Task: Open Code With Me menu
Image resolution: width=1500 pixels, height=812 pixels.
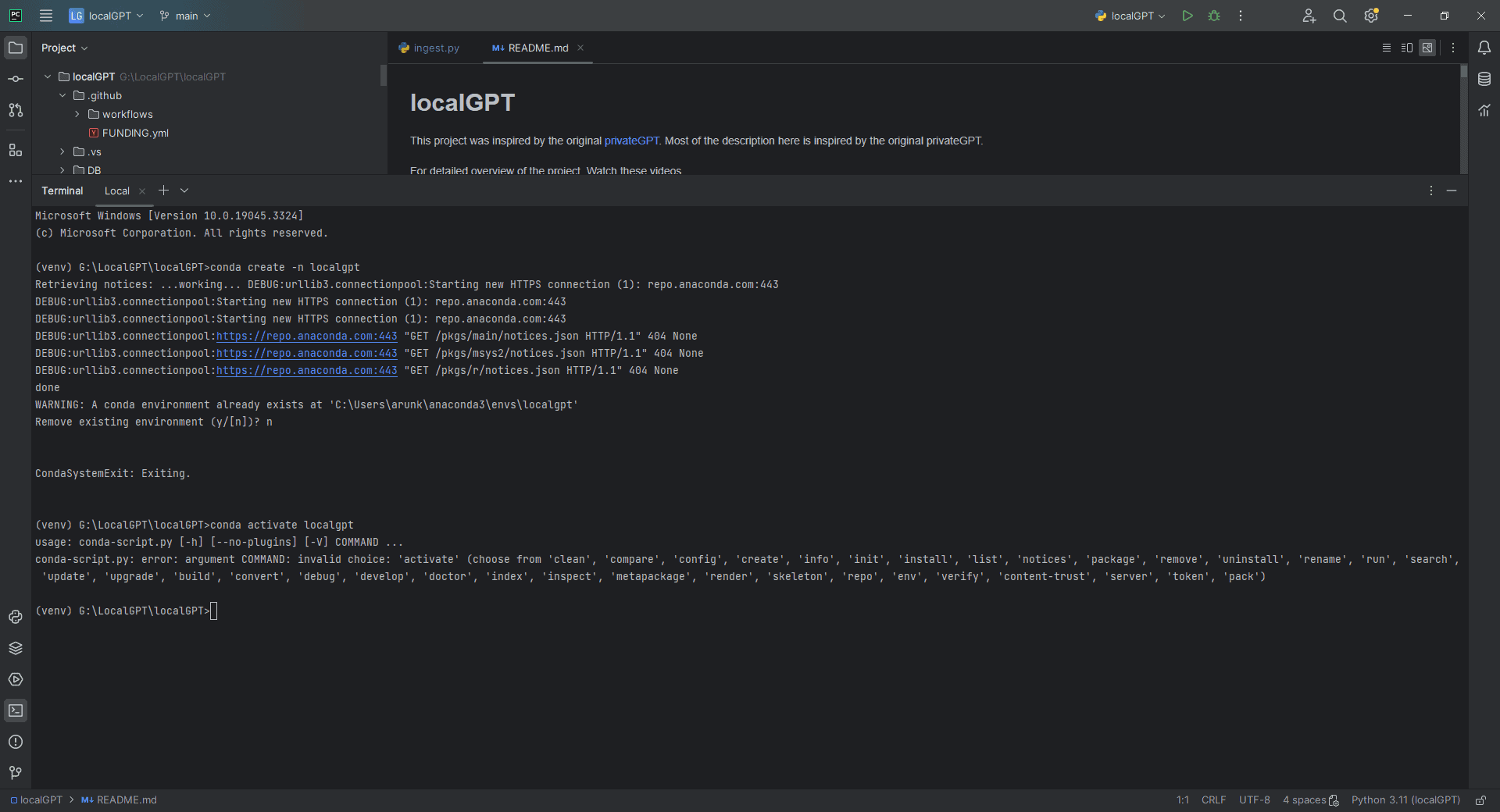Action: point(1309,16)
